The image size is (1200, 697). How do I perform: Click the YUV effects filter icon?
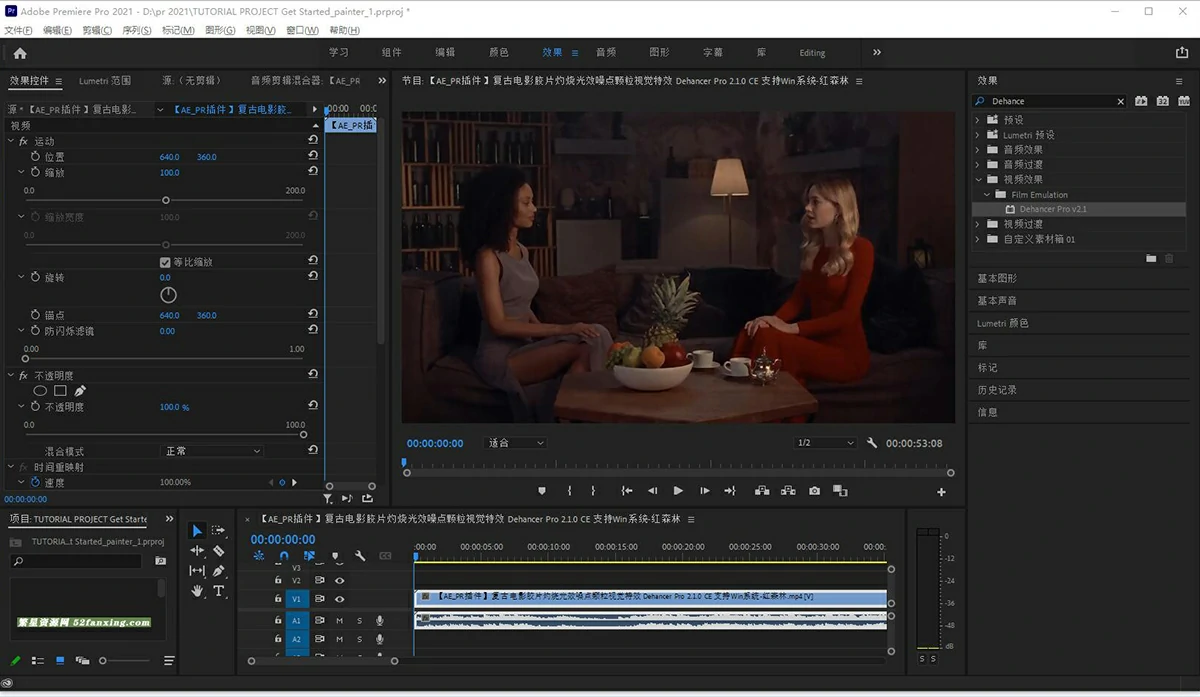tap(1184, 101)
